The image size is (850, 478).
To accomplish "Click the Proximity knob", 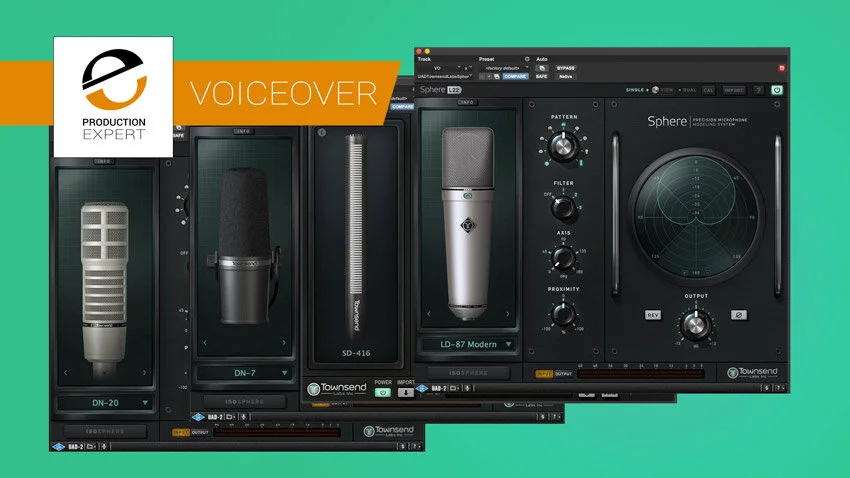I will [x=563, y=313].
